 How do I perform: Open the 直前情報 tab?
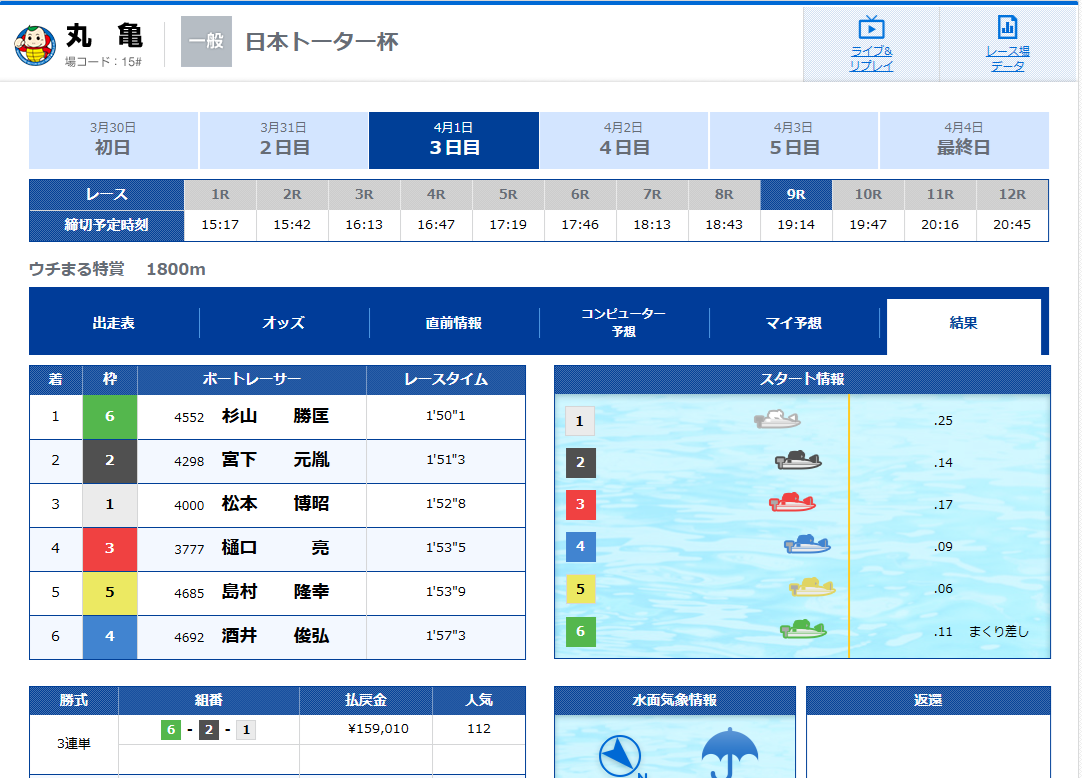[x=453, y=323]
